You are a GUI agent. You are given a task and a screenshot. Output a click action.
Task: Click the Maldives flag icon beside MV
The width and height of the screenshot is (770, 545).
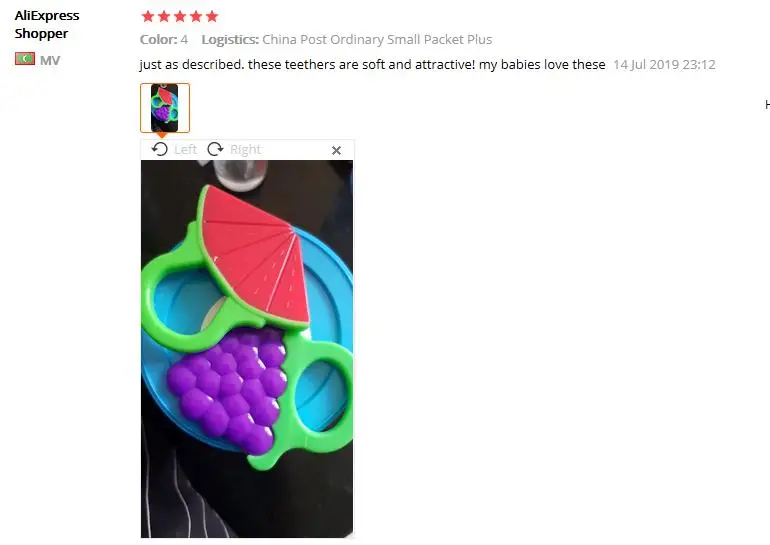(25, 59)
